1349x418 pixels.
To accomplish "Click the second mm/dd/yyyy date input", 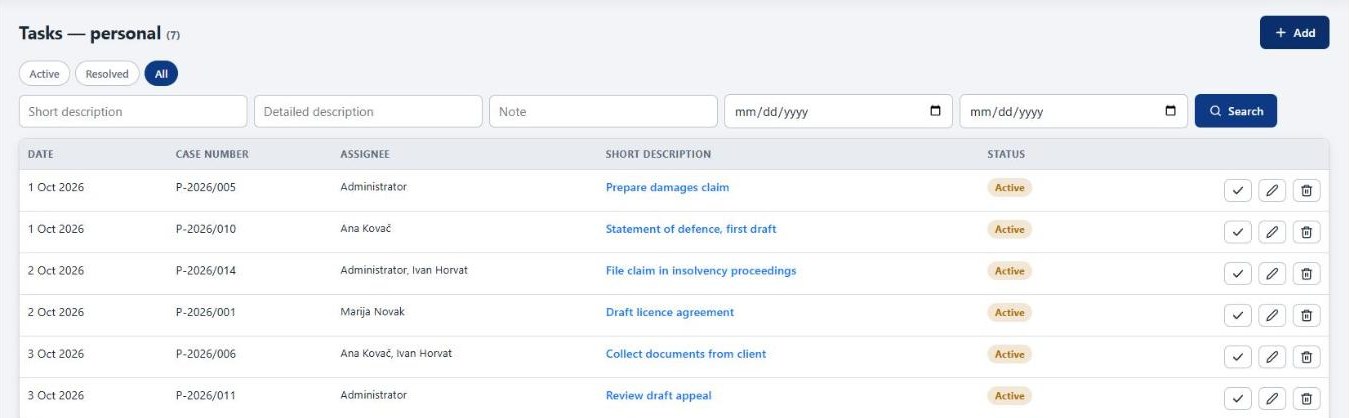I will (1074, 111).
